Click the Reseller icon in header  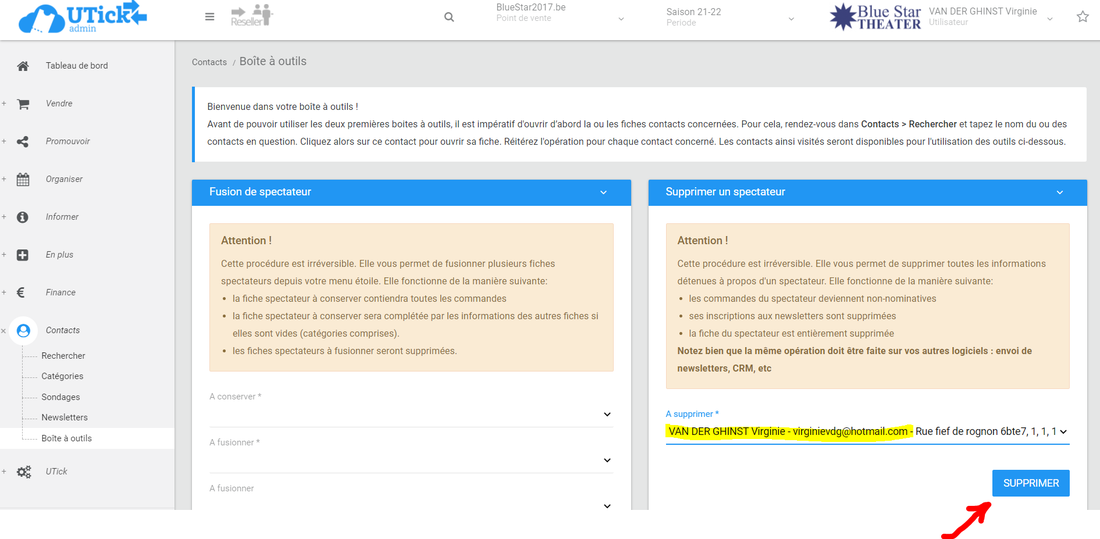[x=251, y=15]
